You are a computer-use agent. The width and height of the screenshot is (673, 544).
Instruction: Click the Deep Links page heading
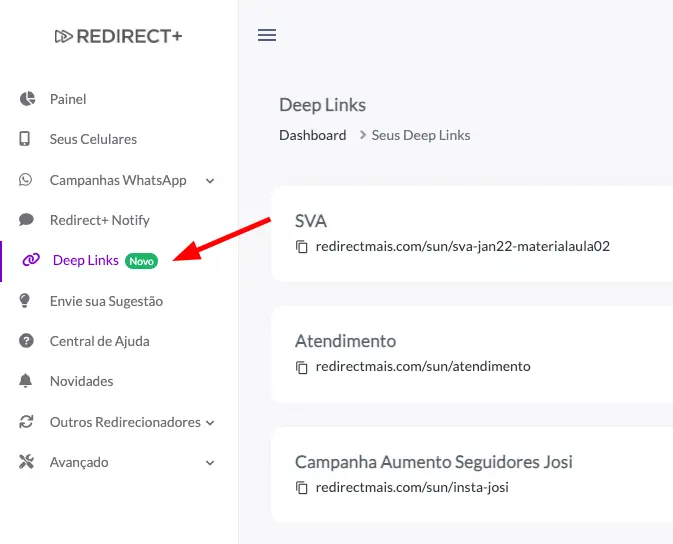click(x=322, y=105)
